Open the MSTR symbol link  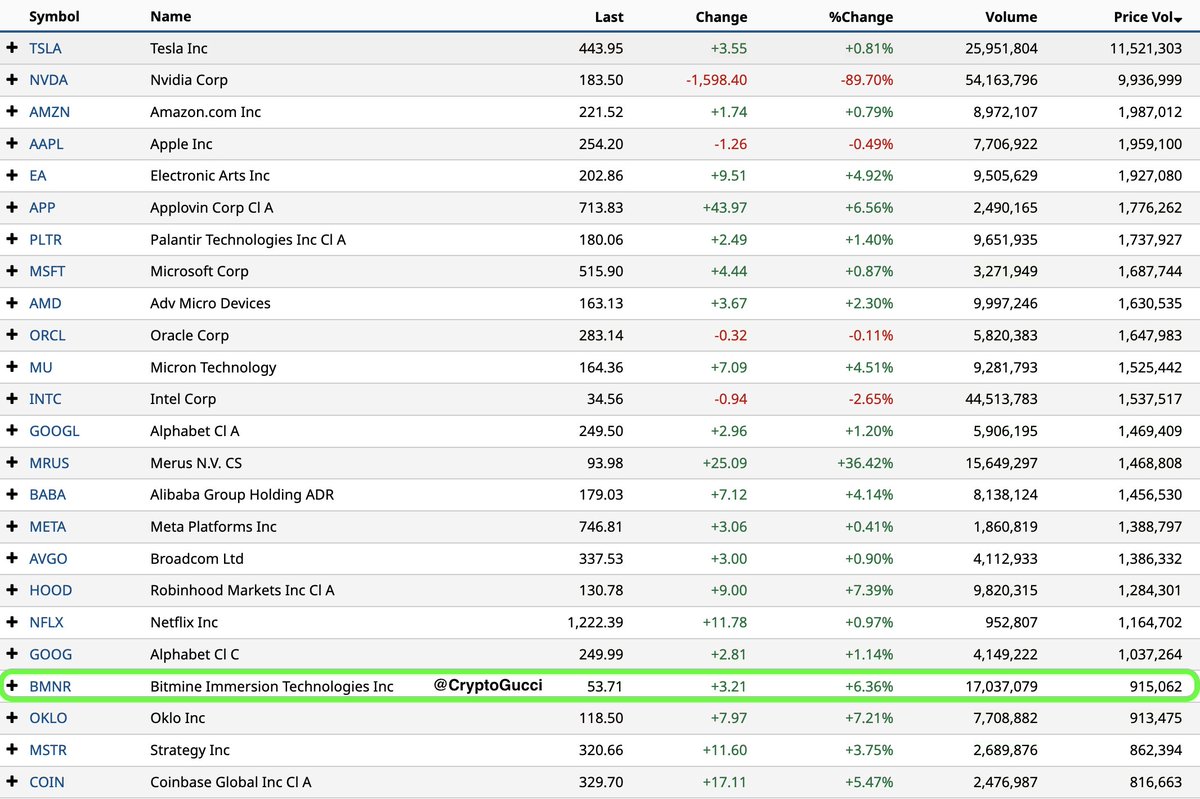[x=48, y=750]
